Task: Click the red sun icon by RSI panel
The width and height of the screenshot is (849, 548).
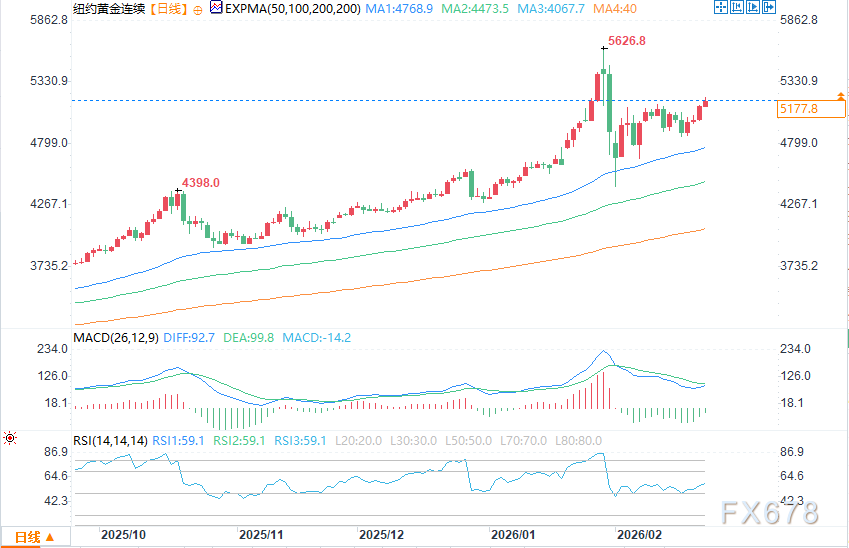Action: (9, 438)
